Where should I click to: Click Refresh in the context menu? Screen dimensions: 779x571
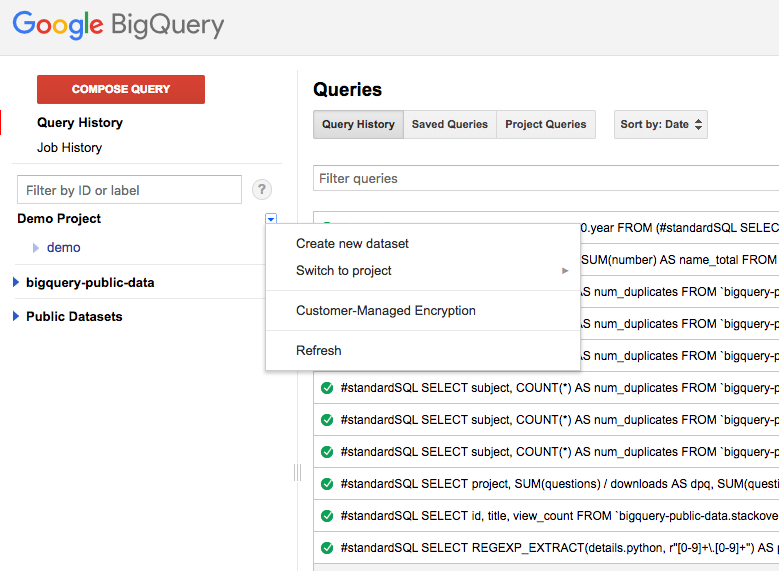(318, 351)
